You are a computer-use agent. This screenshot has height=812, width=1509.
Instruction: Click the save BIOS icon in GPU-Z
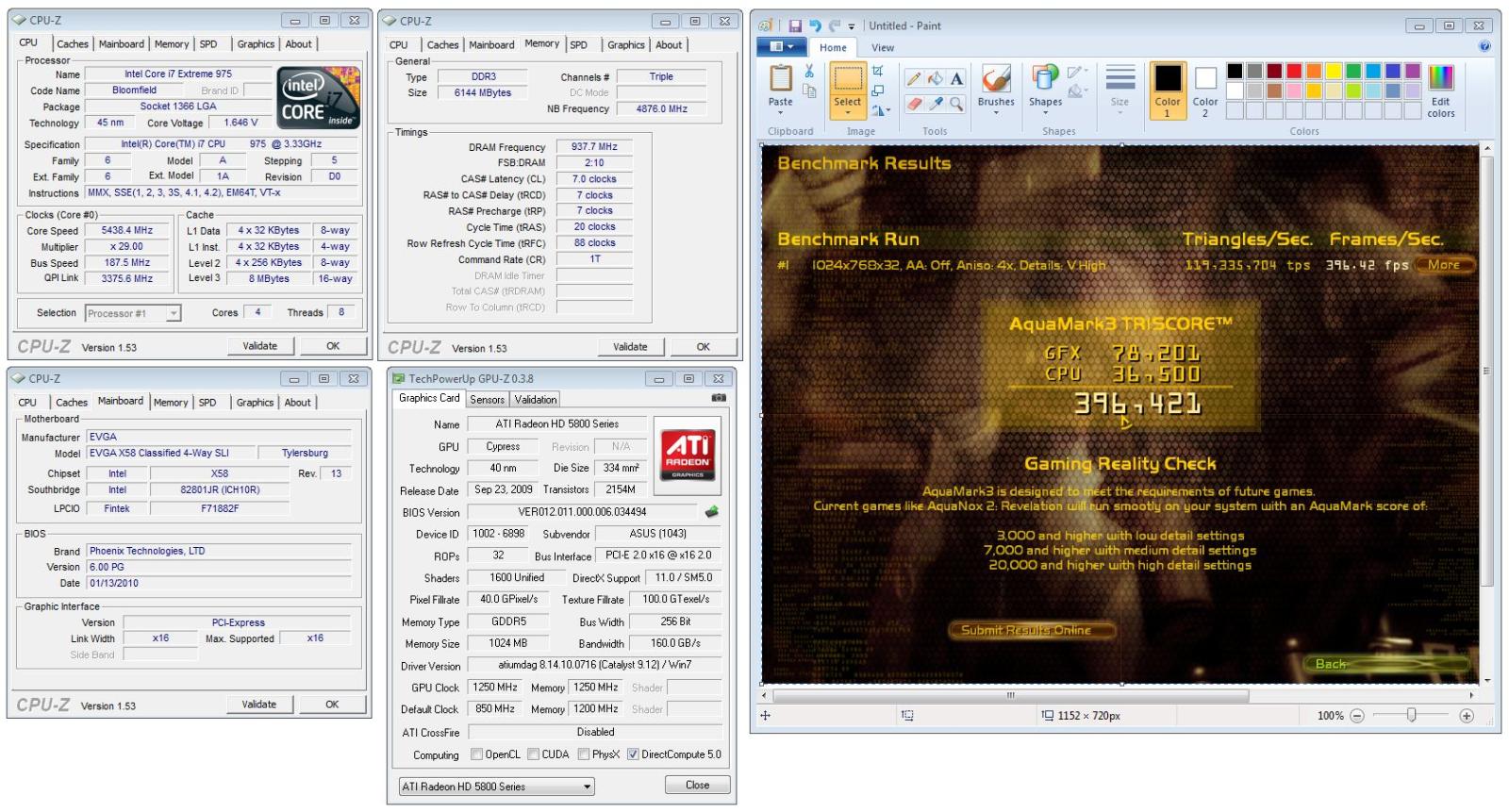pyautogui.click(x=711, y=512)
